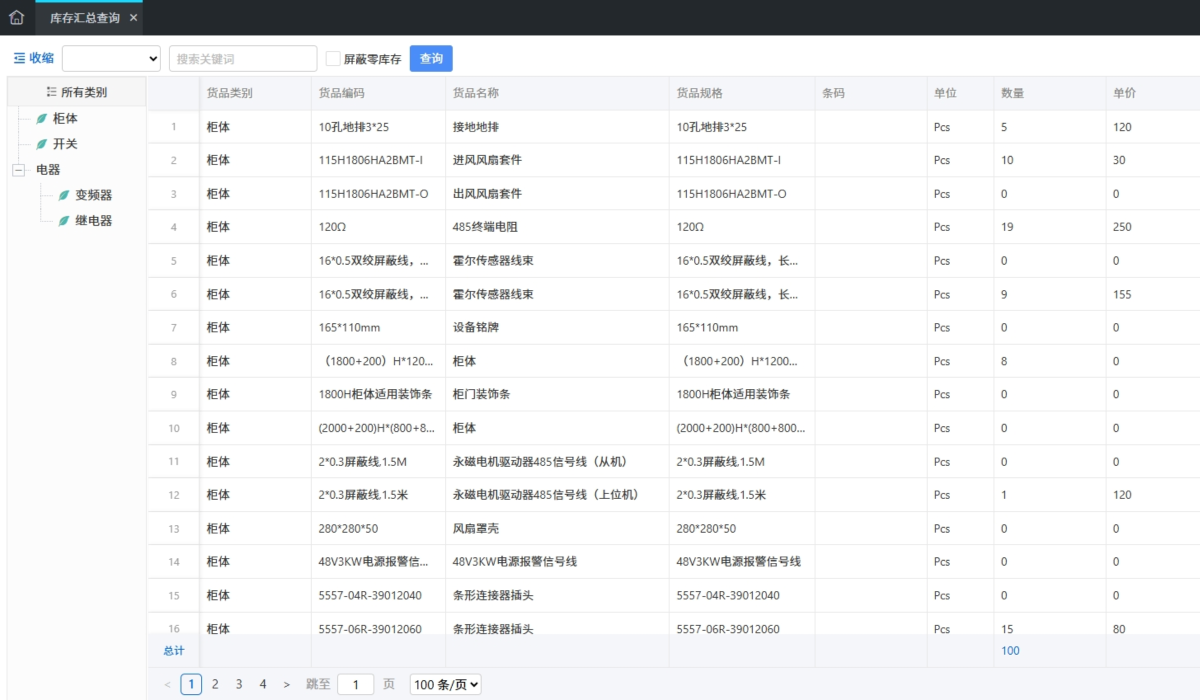Collapse the 电器 tree node
Image resolution: width=1200 pixels, height=700 pixels.
18,170
